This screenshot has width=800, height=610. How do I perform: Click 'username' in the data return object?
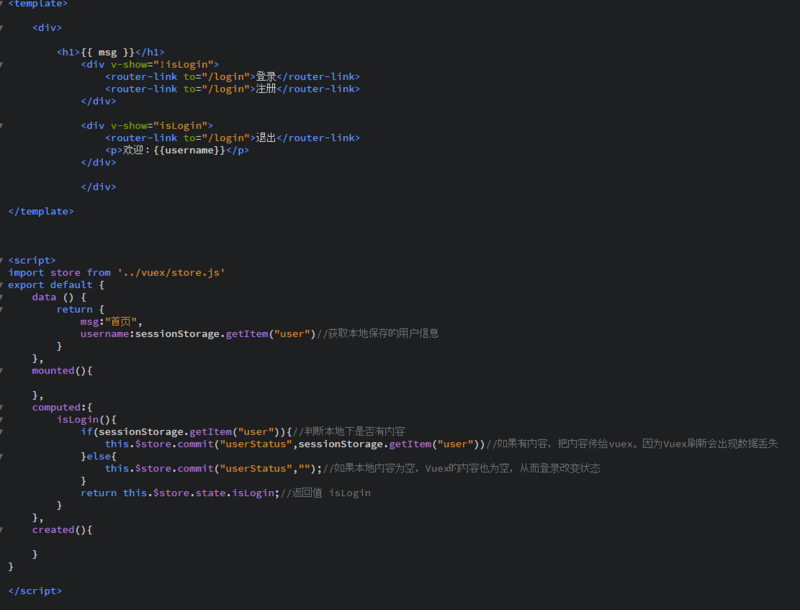tap(104, 334)
